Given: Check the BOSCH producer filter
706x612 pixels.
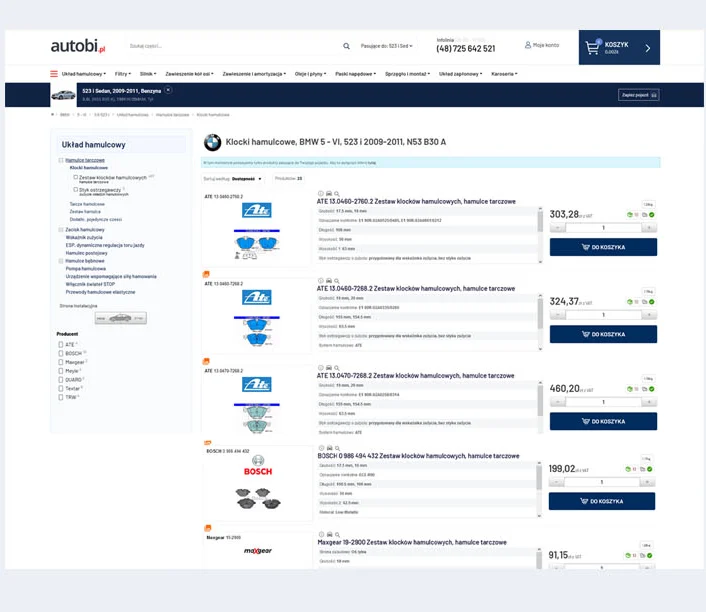Looking at the screenshot, I should coord(61,354).
